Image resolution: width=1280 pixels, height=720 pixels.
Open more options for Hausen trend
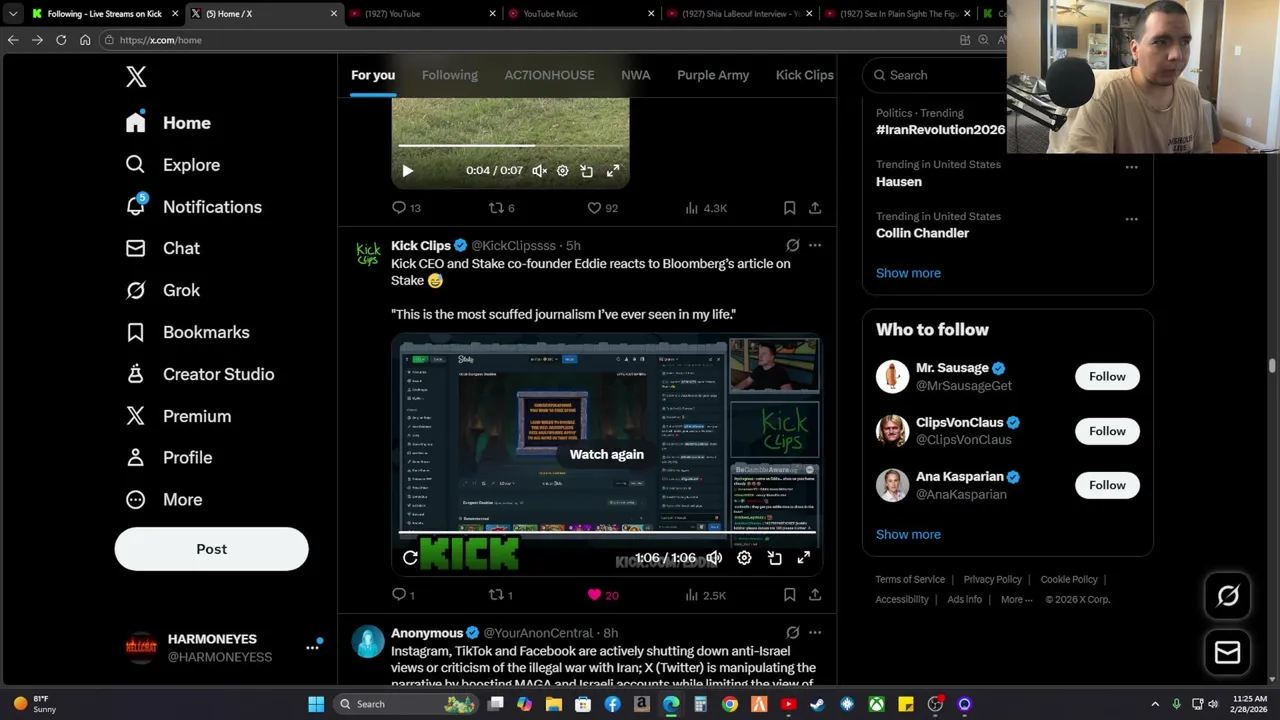coord(1131,167)
